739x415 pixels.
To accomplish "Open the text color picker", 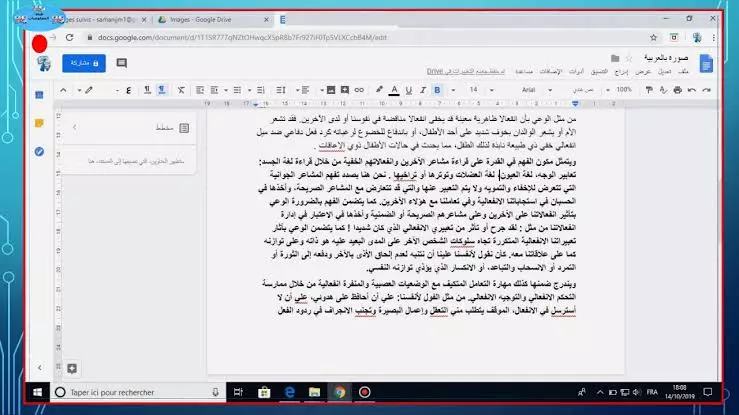I will tap(394, 90).
